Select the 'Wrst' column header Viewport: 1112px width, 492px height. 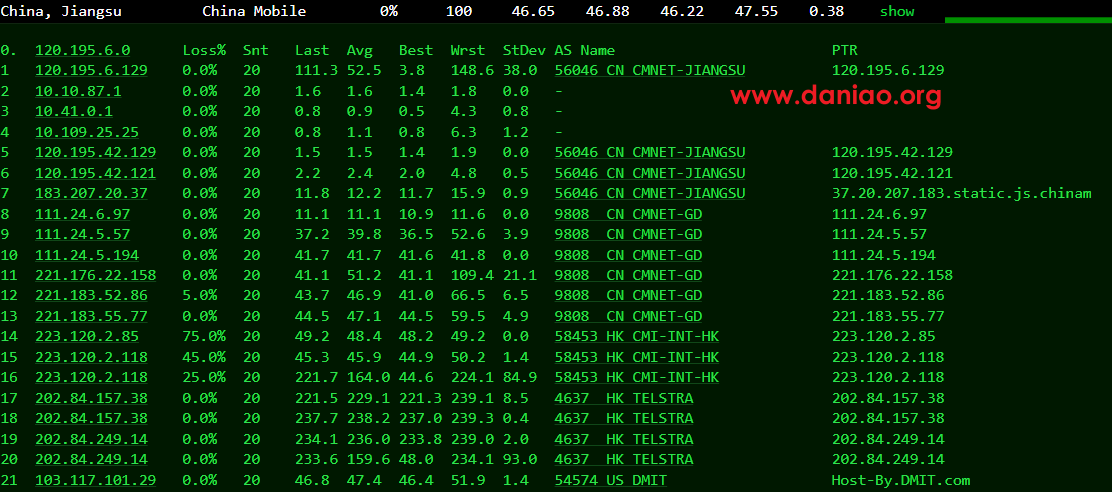(468, 50)
